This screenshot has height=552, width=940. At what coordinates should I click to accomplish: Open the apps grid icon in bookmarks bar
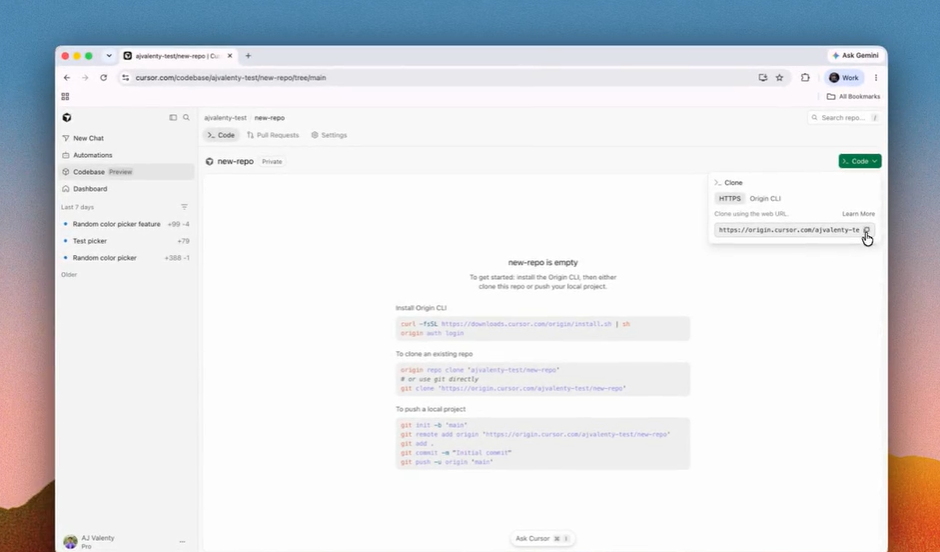point(65,96)
